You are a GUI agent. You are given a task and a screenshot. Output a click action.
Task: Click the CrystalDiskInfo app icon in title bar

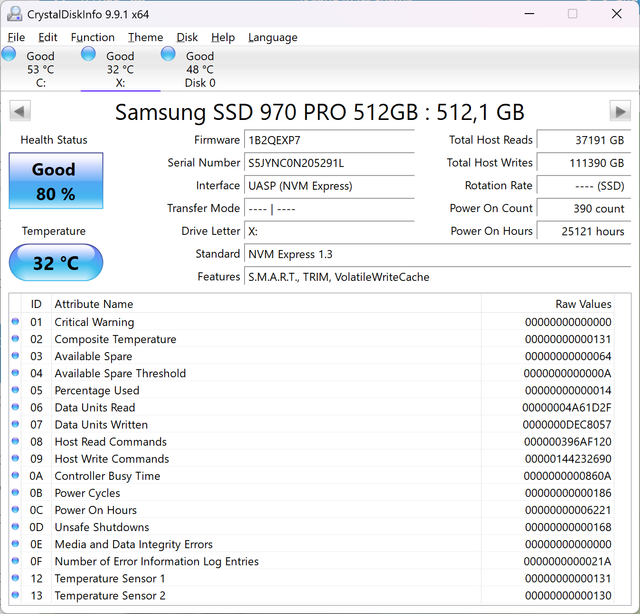(14, 14)
